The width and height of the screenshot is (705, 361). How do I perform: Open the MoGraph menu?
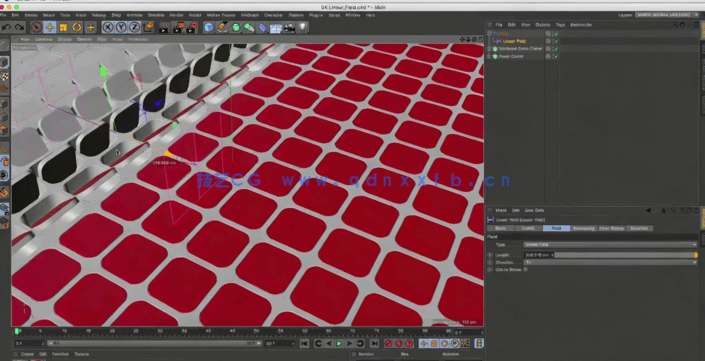pyautogui.click(x=250, y=15)
